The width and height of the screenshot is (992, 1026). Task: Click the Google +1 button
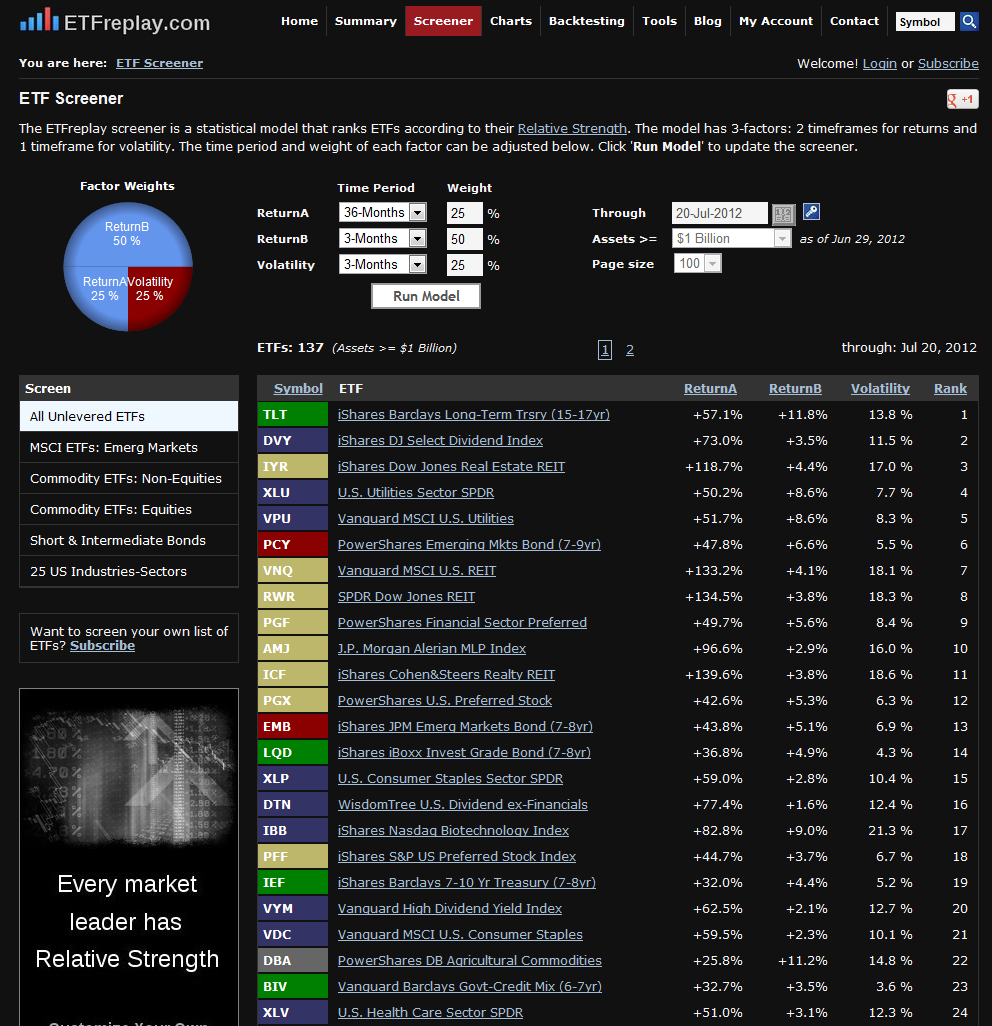point(962,99)
